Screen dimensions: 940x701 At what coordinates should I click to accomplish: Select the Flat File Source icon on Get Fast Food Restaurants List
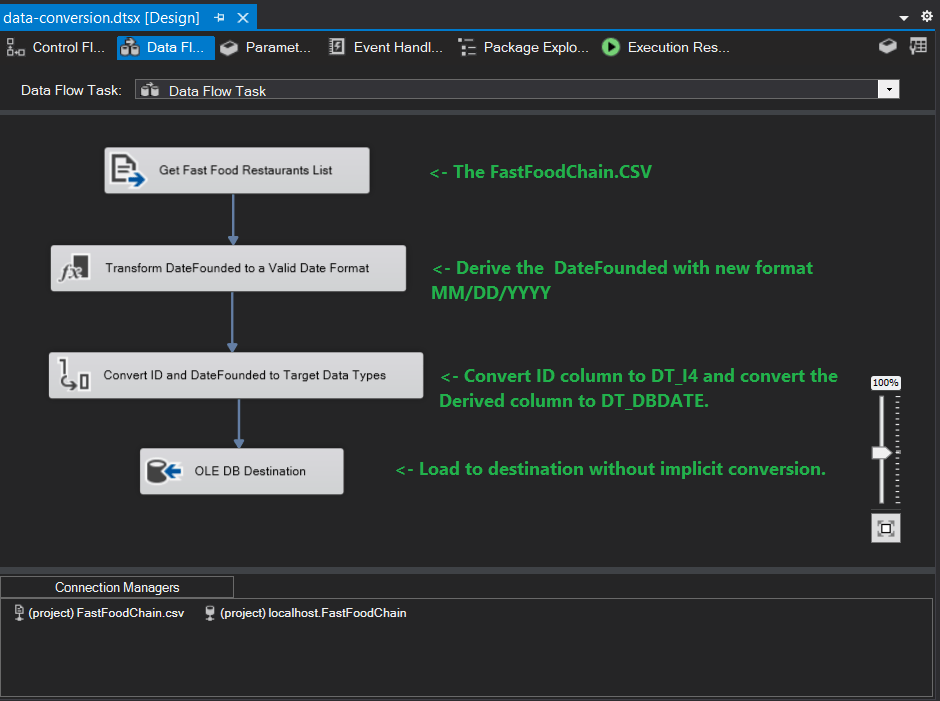coord(128,170)
